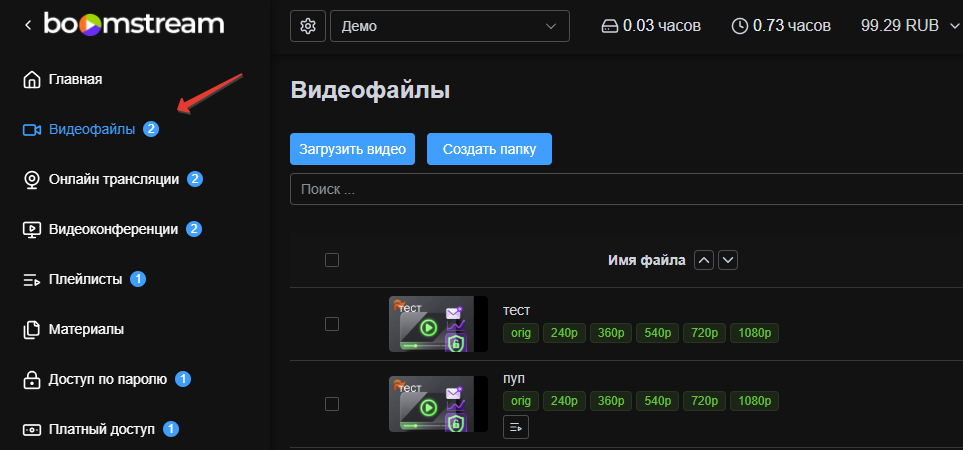This screenshot has height=450, width=963.
Task: Click the 0.73 часов time value
Action: click(x=792, y=26)
